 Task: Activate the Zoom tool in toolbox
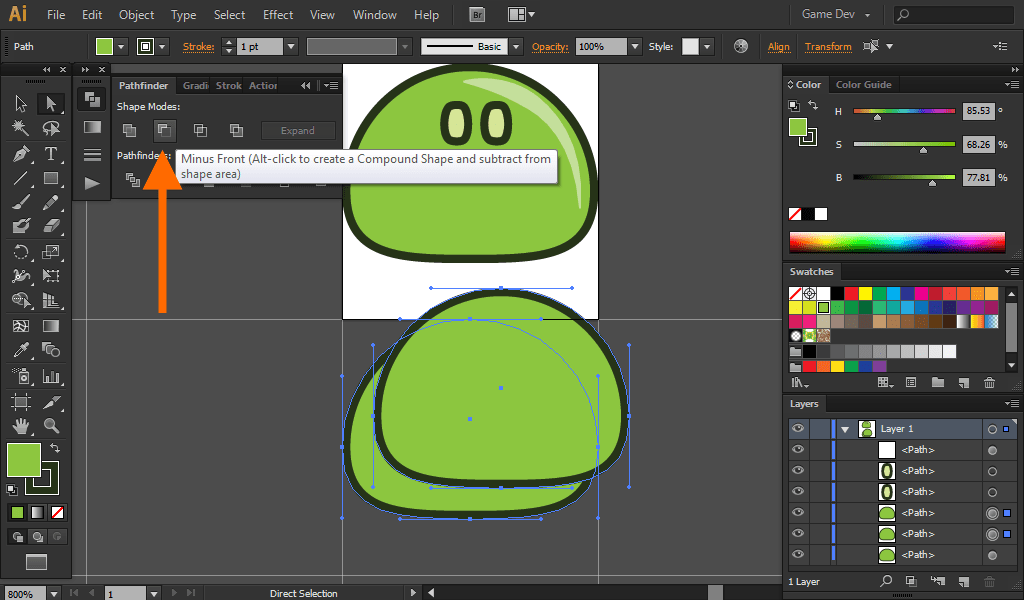[51, 425]
